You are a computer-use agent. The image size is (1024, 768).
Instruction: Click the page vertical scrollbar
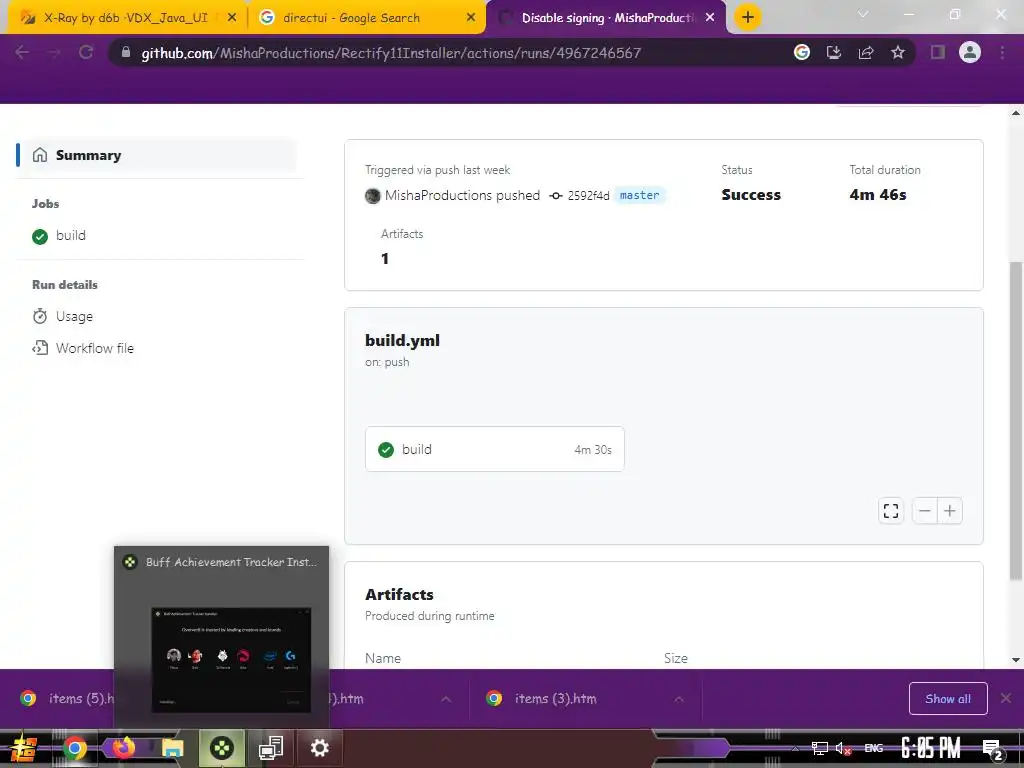(1016, 420)
